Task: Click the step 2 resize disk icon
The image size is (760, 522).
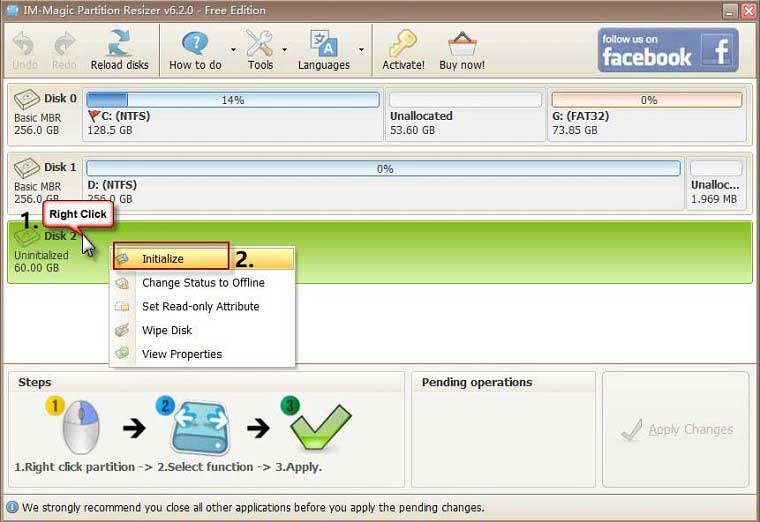Action: point(200,427)
